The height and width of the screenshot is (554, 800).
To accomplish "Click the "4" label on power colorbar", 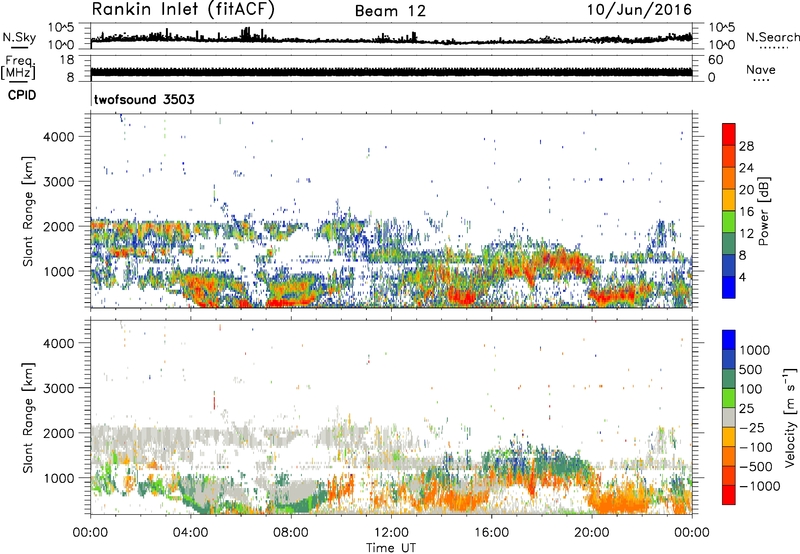I will [742, 277].
